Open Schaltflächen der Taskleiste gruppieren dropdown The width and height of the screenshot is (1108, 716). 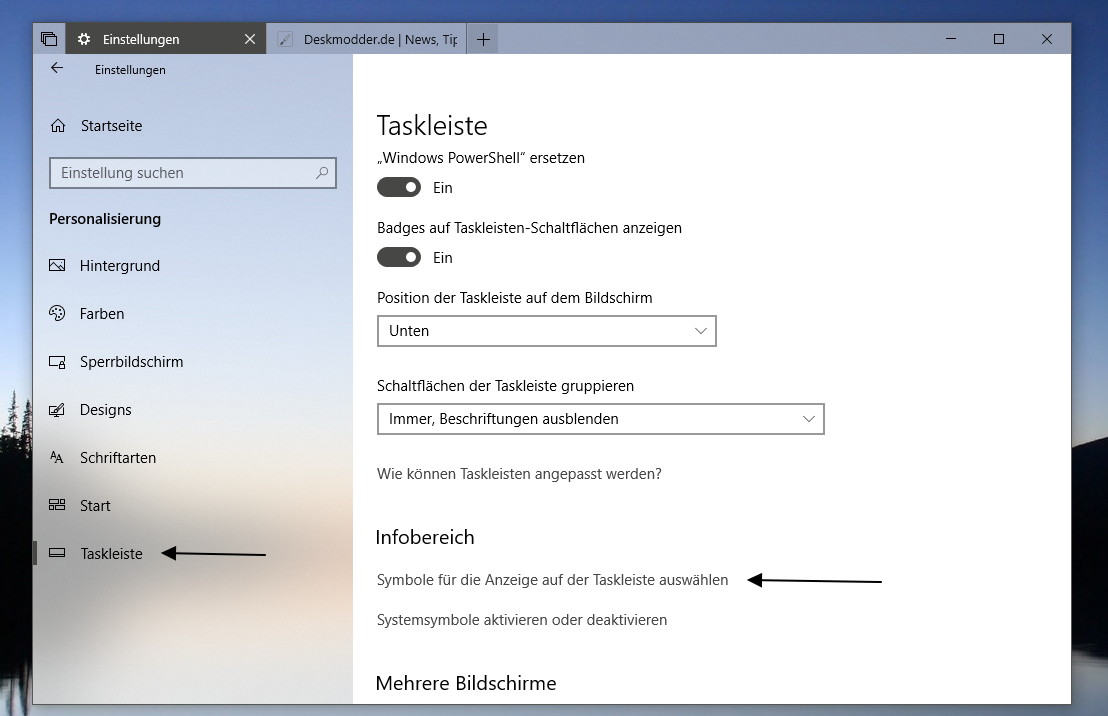pyautogui.click(x=601, y=419)
